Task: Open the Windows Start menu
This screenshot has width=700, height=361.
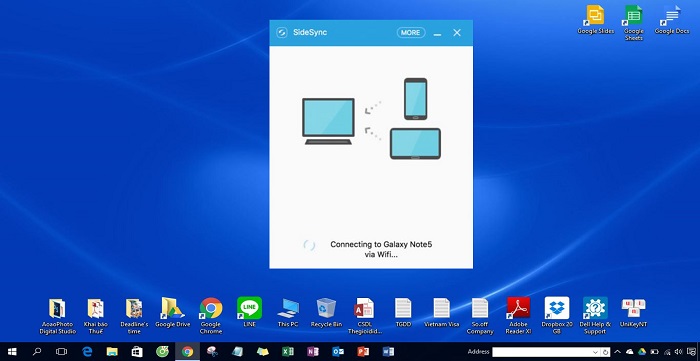Action: tap(12, 352)
